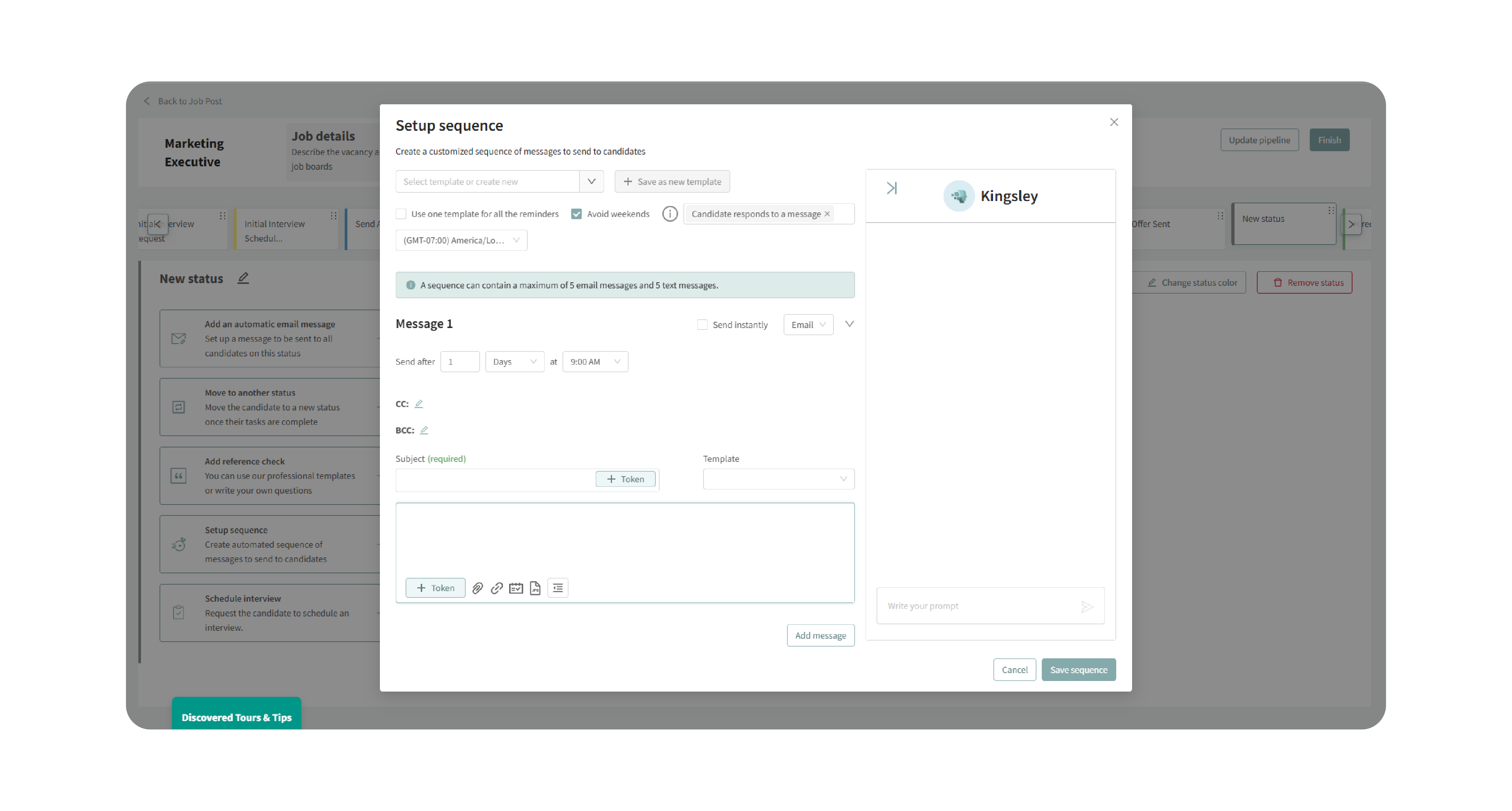This screenshot has width=1512, height=811.
Task: Open the Days unit dropdown
Action: pyautogui.click(x=514, y=362)
